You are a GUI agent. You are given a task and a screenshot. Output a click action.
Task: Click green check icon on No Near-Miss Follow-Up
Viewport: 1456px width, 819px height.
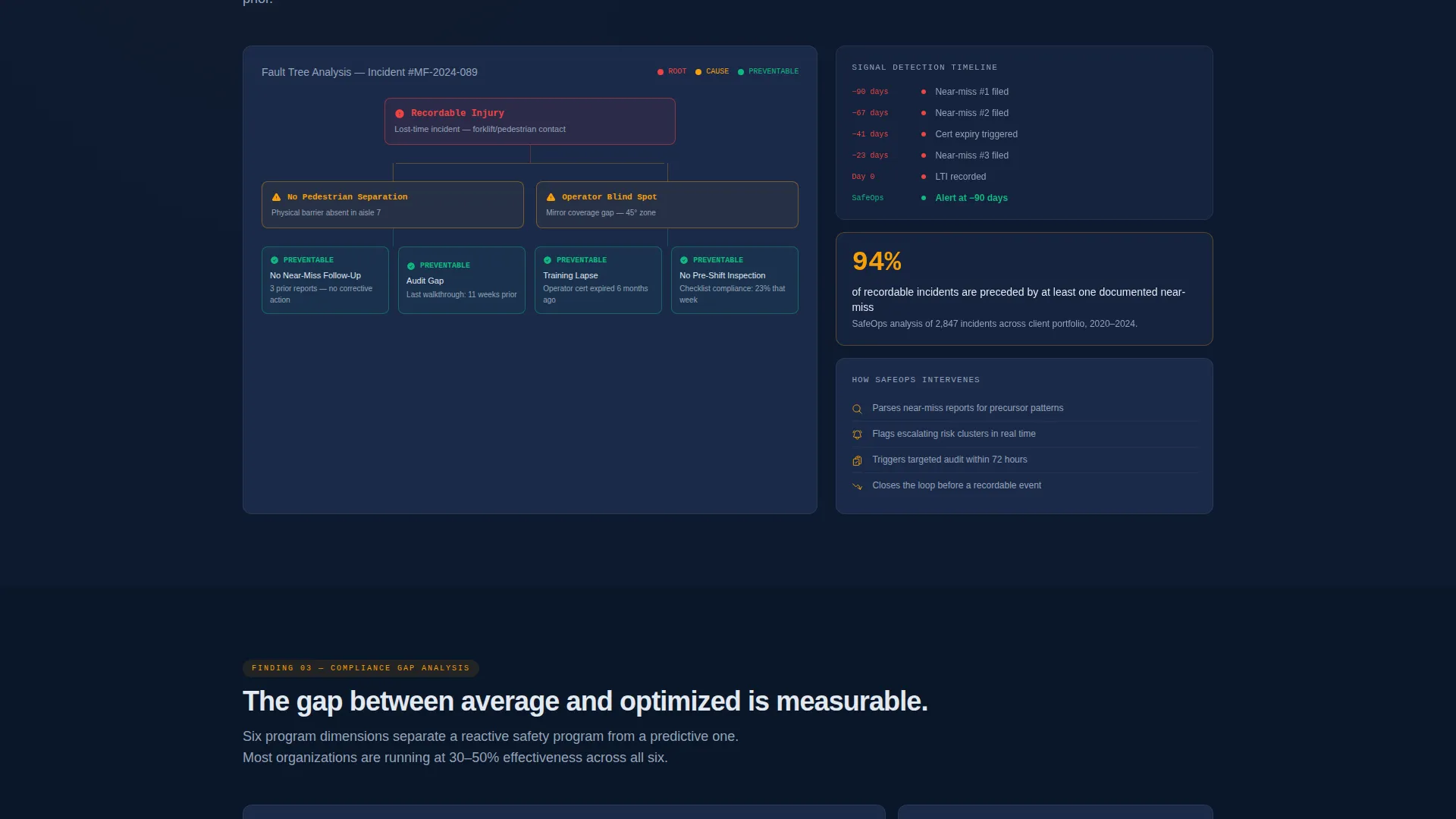(275, 260)
